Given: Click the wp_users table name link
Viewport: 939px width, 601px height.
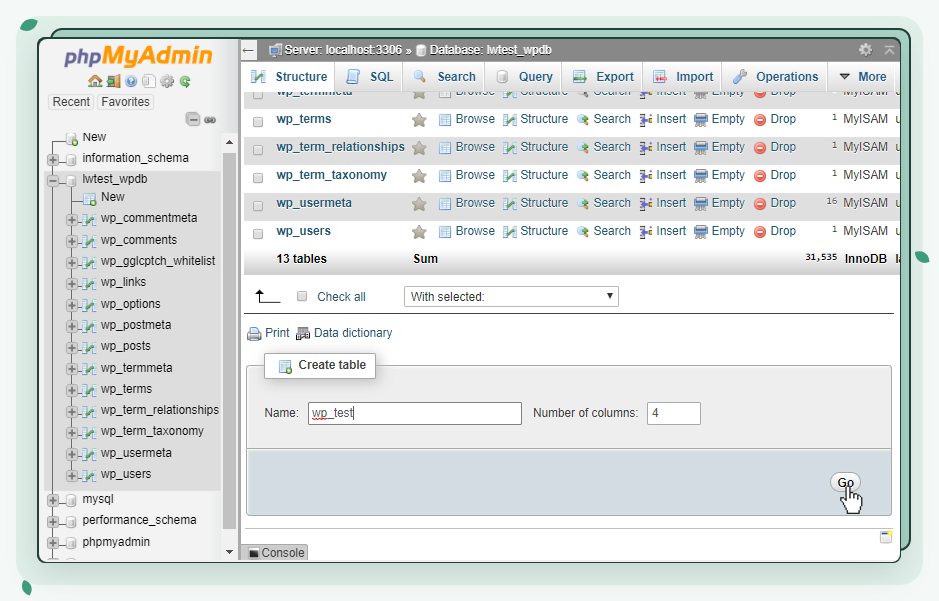Looking at the screenshot, I should click(304, 231).
